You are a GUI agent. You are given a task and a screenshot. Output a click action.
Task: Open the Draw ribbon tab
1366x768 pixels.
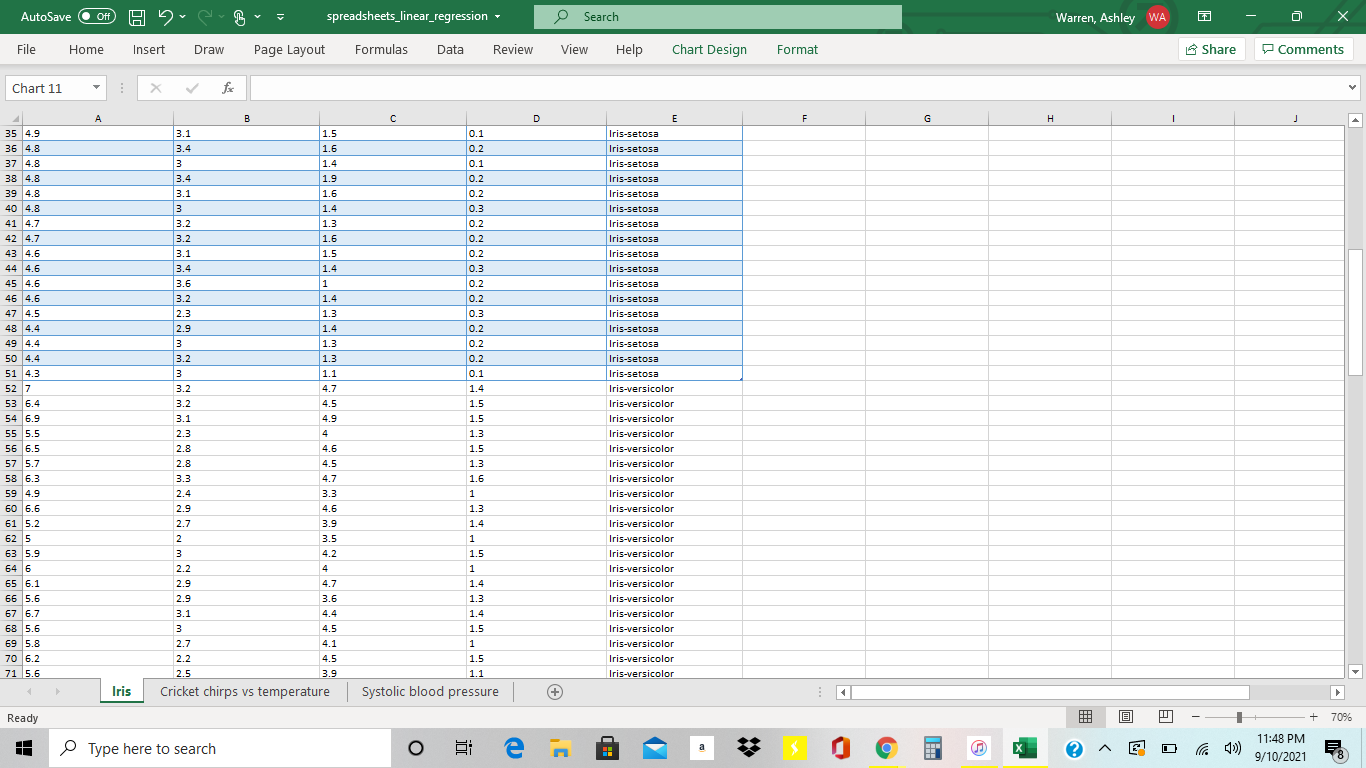pos(209,49)
